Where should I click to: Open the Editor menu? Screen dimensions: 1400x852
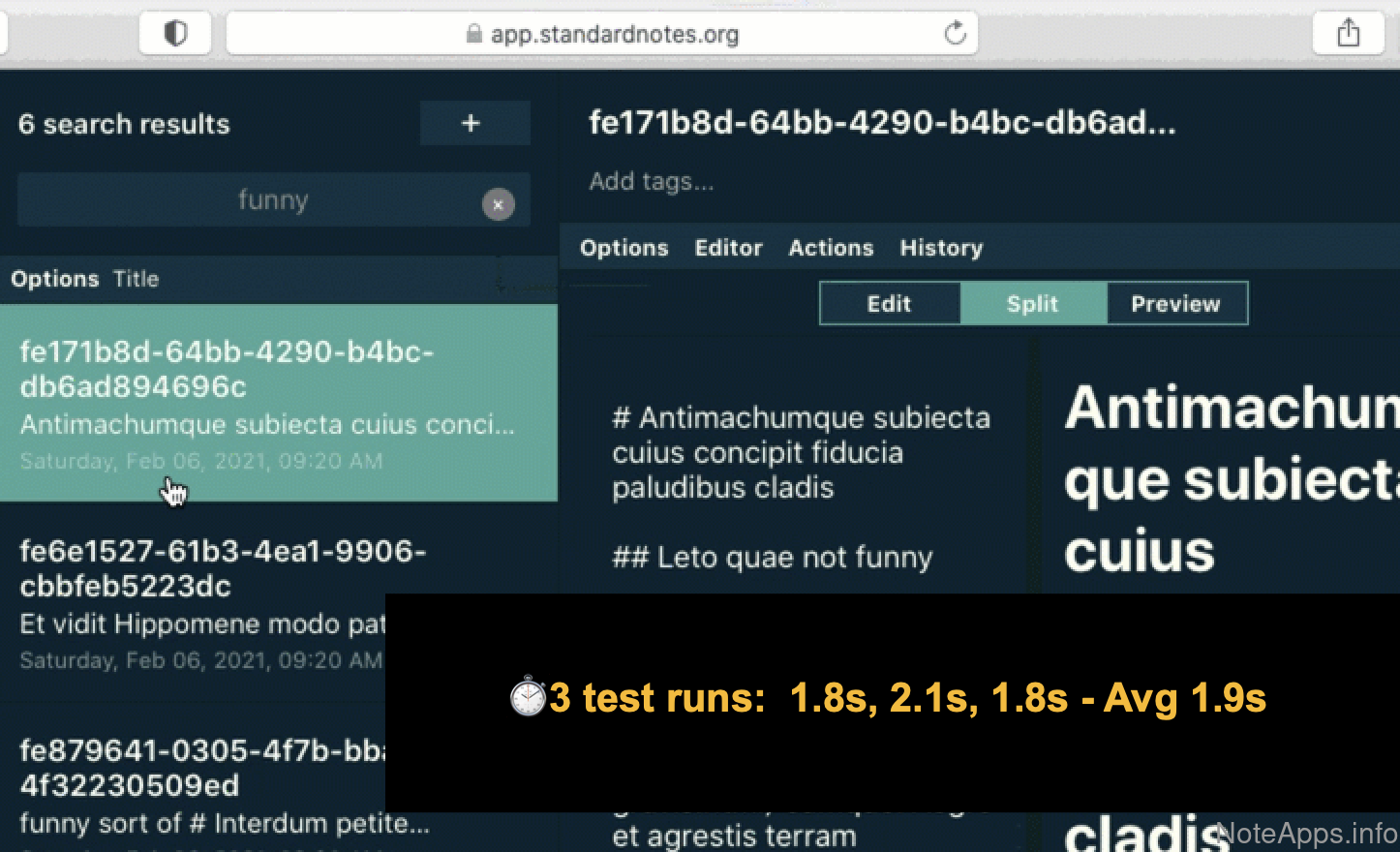(x=728, y=248)
